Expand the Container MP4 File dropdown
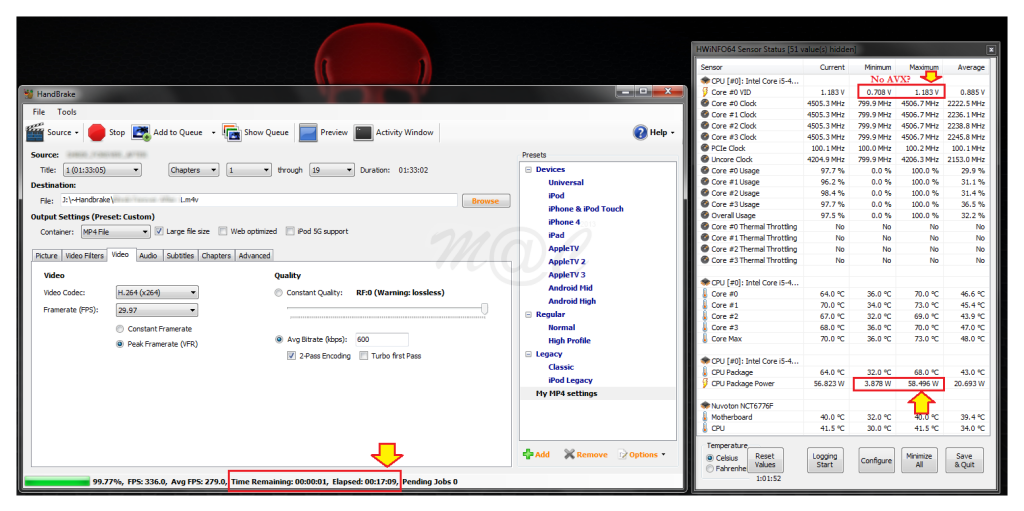Screen dimensions: 1024x511 (115, 231)
